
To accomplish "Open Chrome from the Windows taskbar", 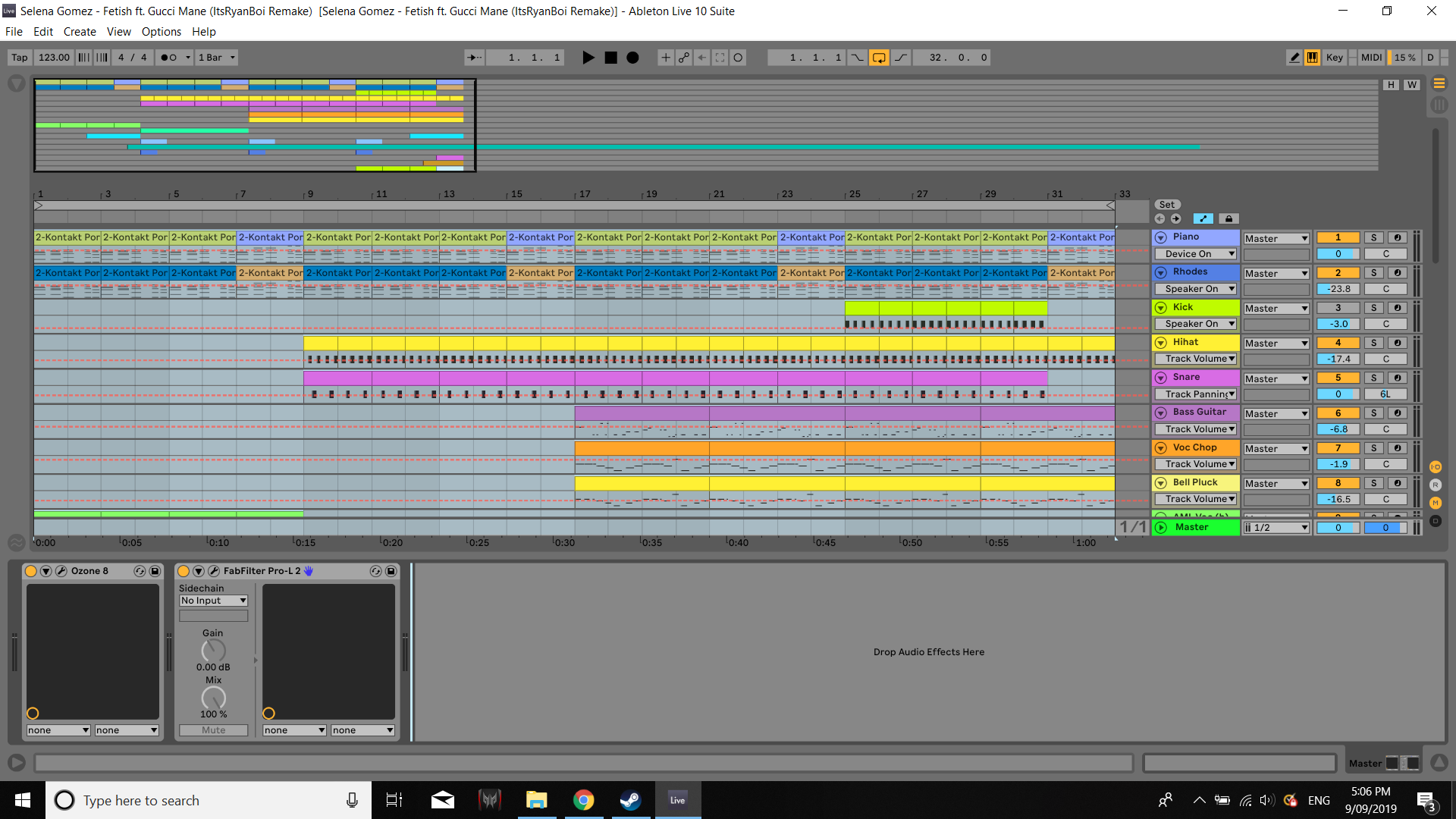I will pos(583,800).
